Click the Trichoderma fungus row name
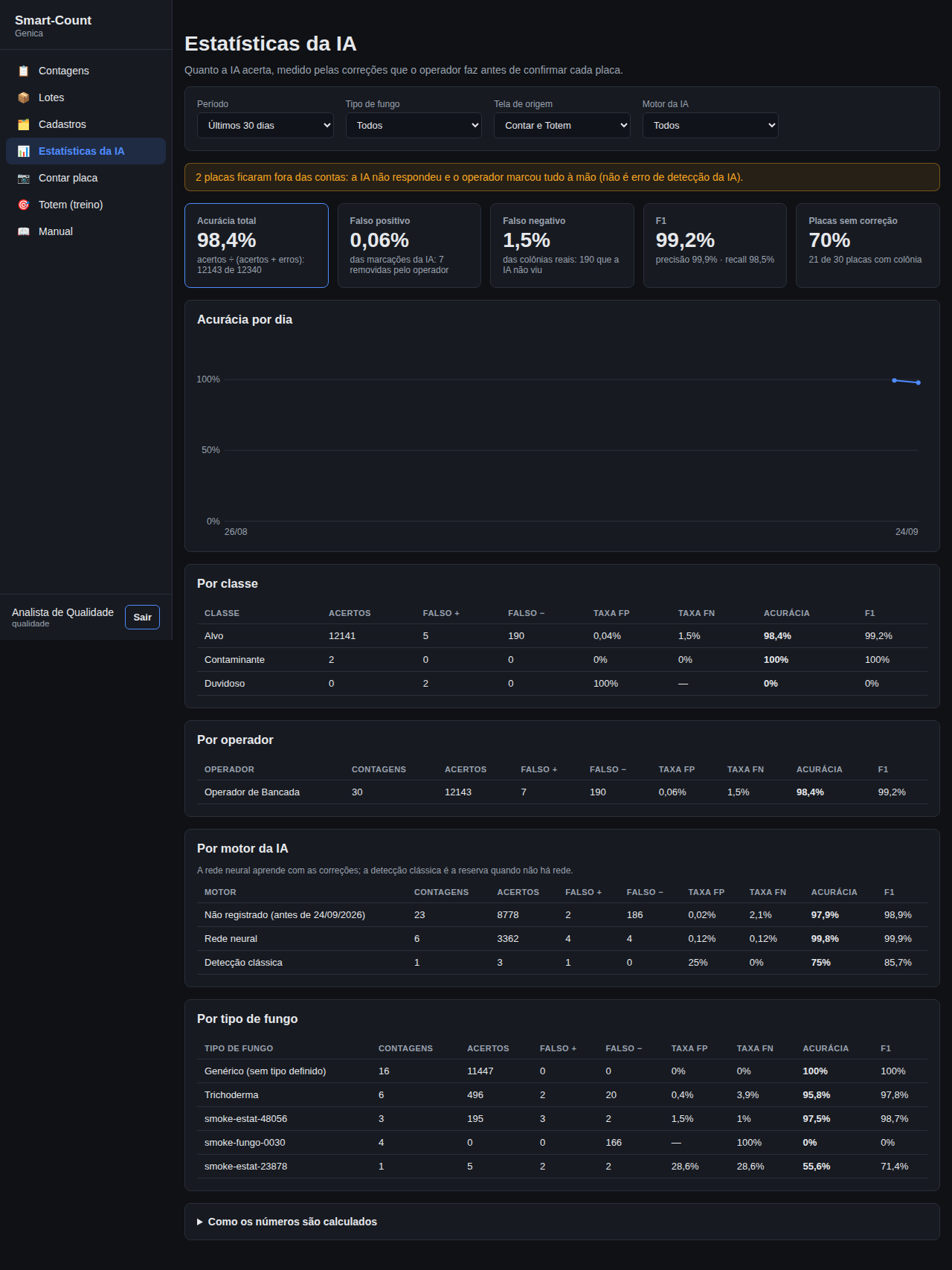 (231, 1095)
